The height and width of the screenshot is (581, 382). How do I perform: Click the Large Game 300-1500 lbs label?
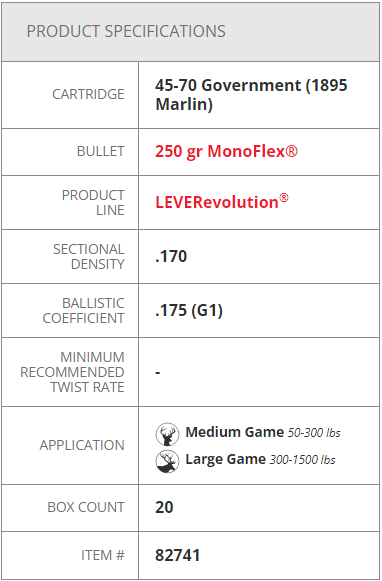(260, 459)
